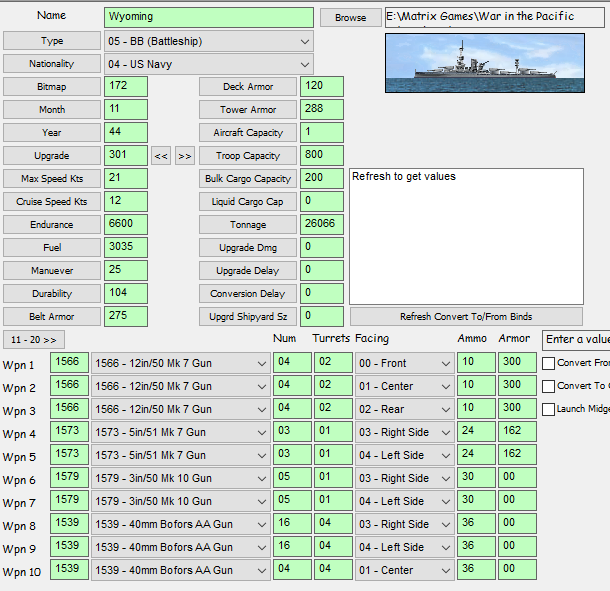610x591 pixels.
Task: Click the Wyoming battleship image thumbnail
Action: (485, 63)
